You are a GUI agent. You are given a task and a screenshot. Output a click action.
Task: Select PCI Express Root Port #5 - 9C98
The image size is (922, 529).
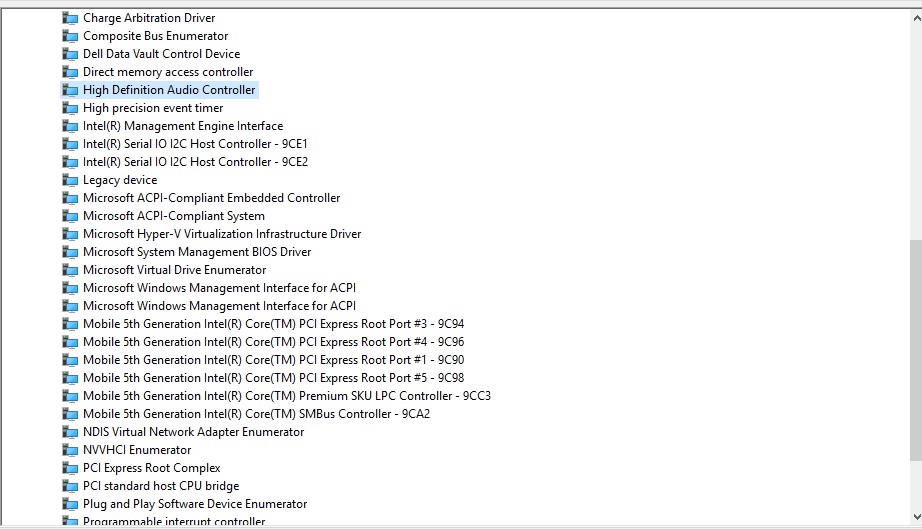click(x=273, y=378)
